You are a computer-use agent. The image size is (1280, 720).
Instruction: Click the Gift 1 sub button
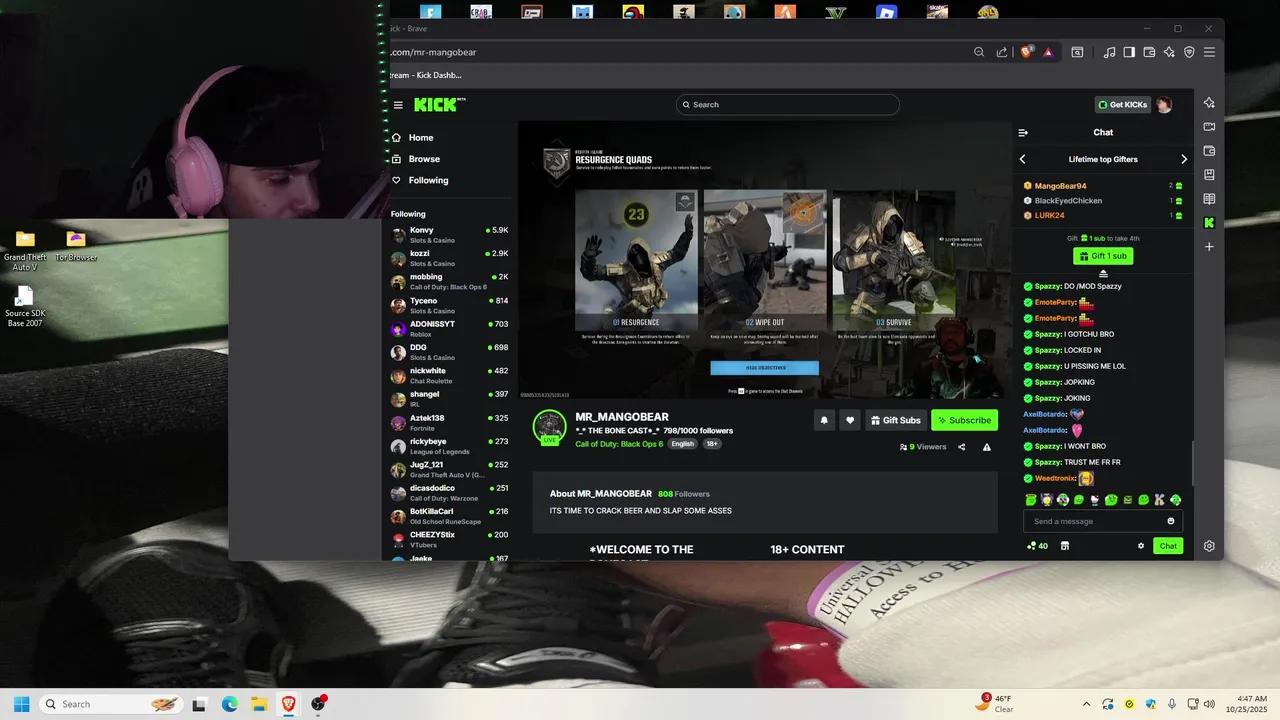tap(1103, 256)
